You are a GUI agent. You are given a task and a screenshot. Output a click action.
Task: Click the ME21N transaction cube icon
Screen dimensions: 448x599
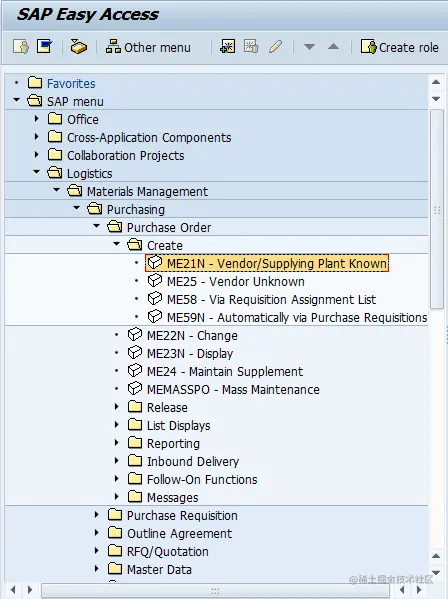tap(155, 262)
